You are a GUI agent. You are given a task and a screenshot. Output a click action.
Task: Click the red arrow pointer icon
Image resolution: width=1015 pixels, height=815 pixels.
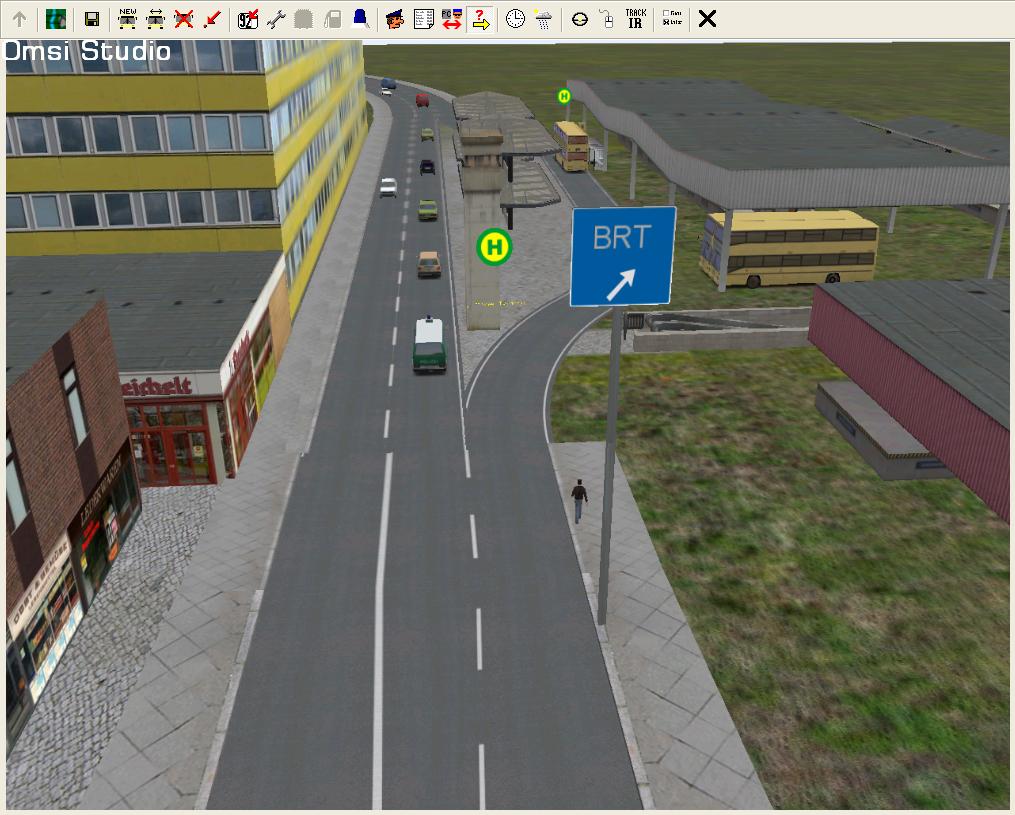click(211, 18)
